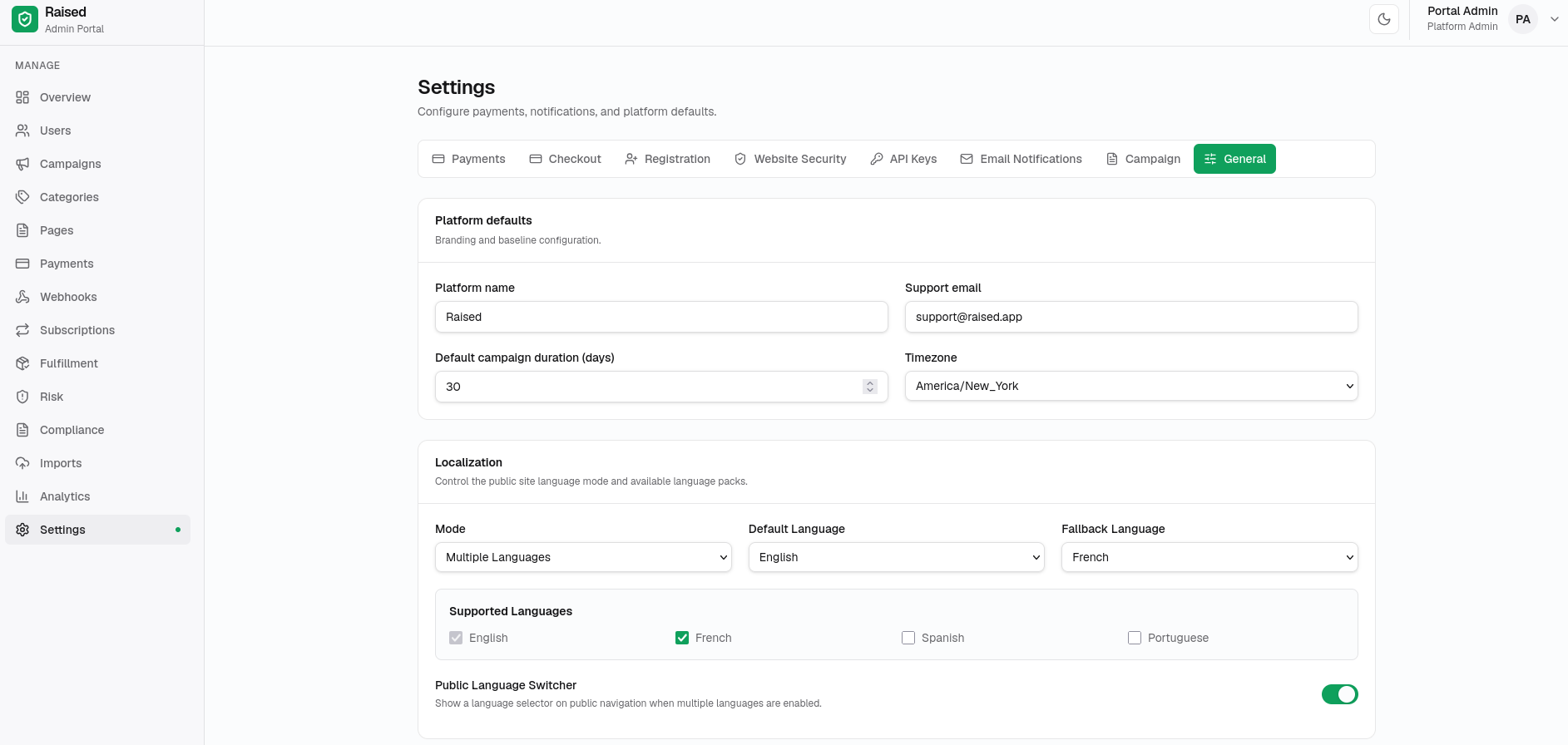Open the Timezone dropdown
The width and height of the screenshot is (1568, 745).
1131,386
